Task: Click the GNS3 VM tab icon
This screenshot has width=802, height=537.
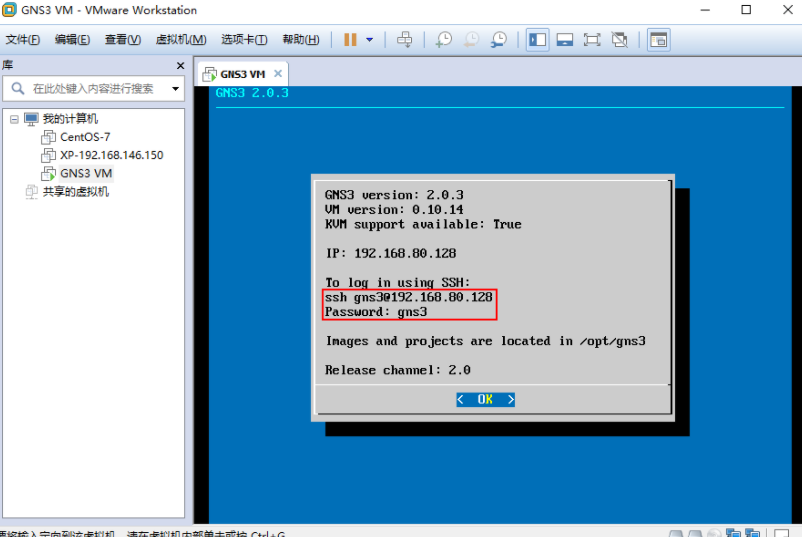Action: pyautogui.click(x=209, y=75)
